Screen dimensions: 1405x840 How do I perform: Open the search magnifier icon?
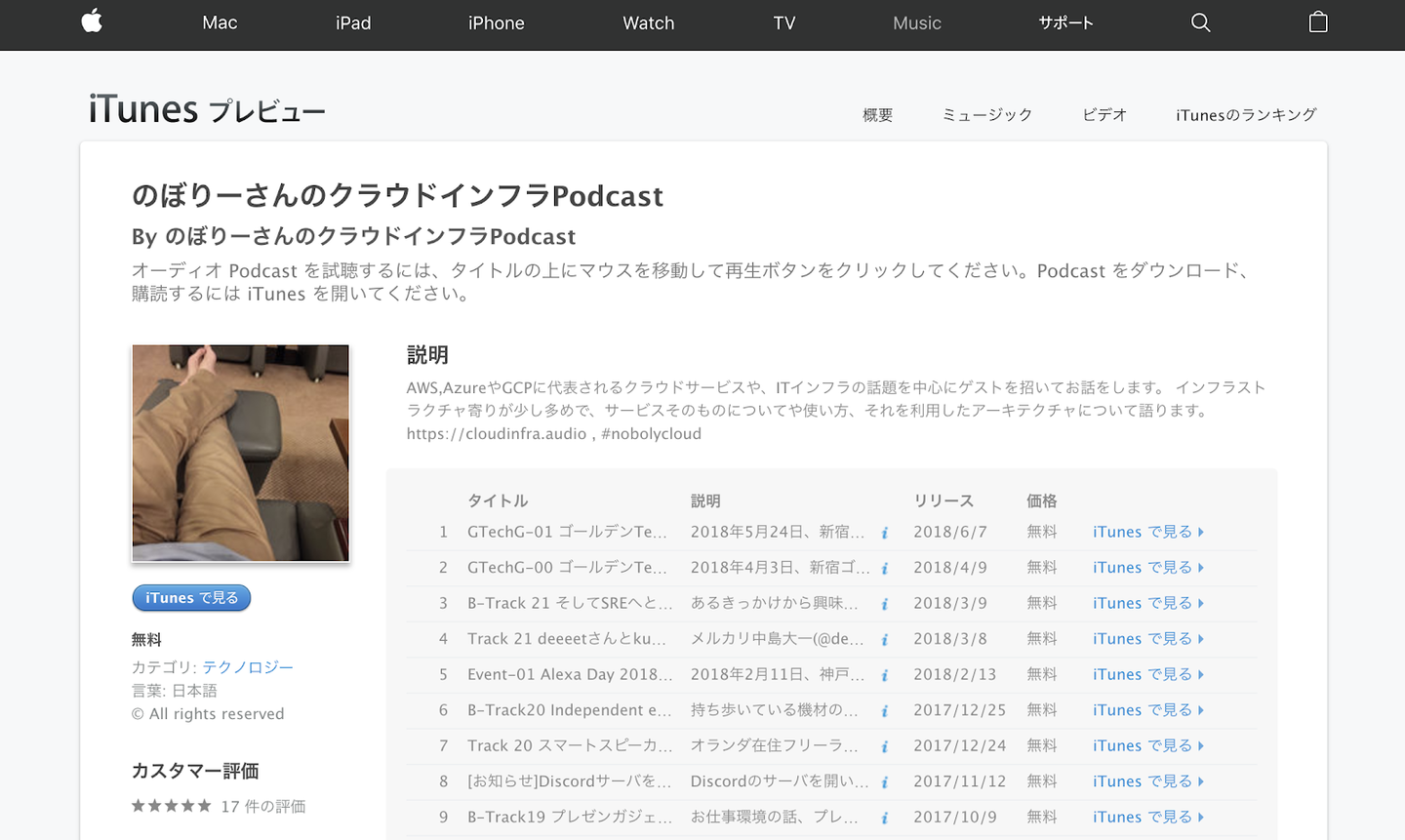pyautogui.click(x=1200, y=22)
